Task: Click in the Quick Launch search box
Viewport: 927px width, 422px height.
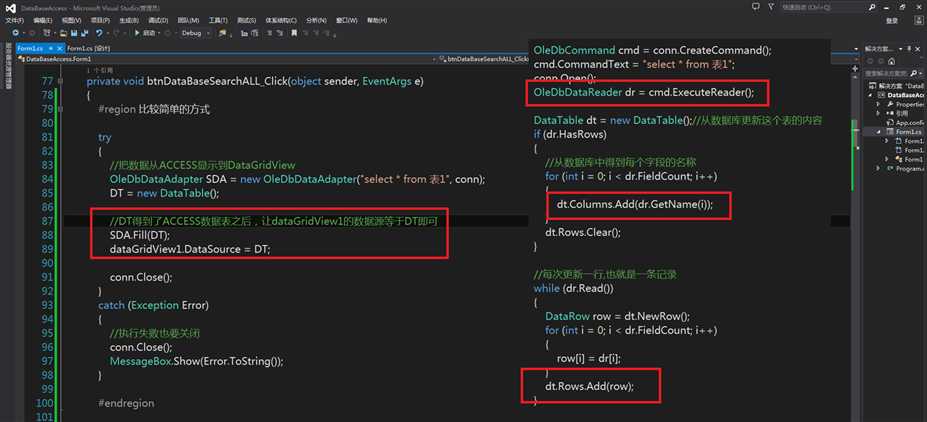Action: point(822,7)
